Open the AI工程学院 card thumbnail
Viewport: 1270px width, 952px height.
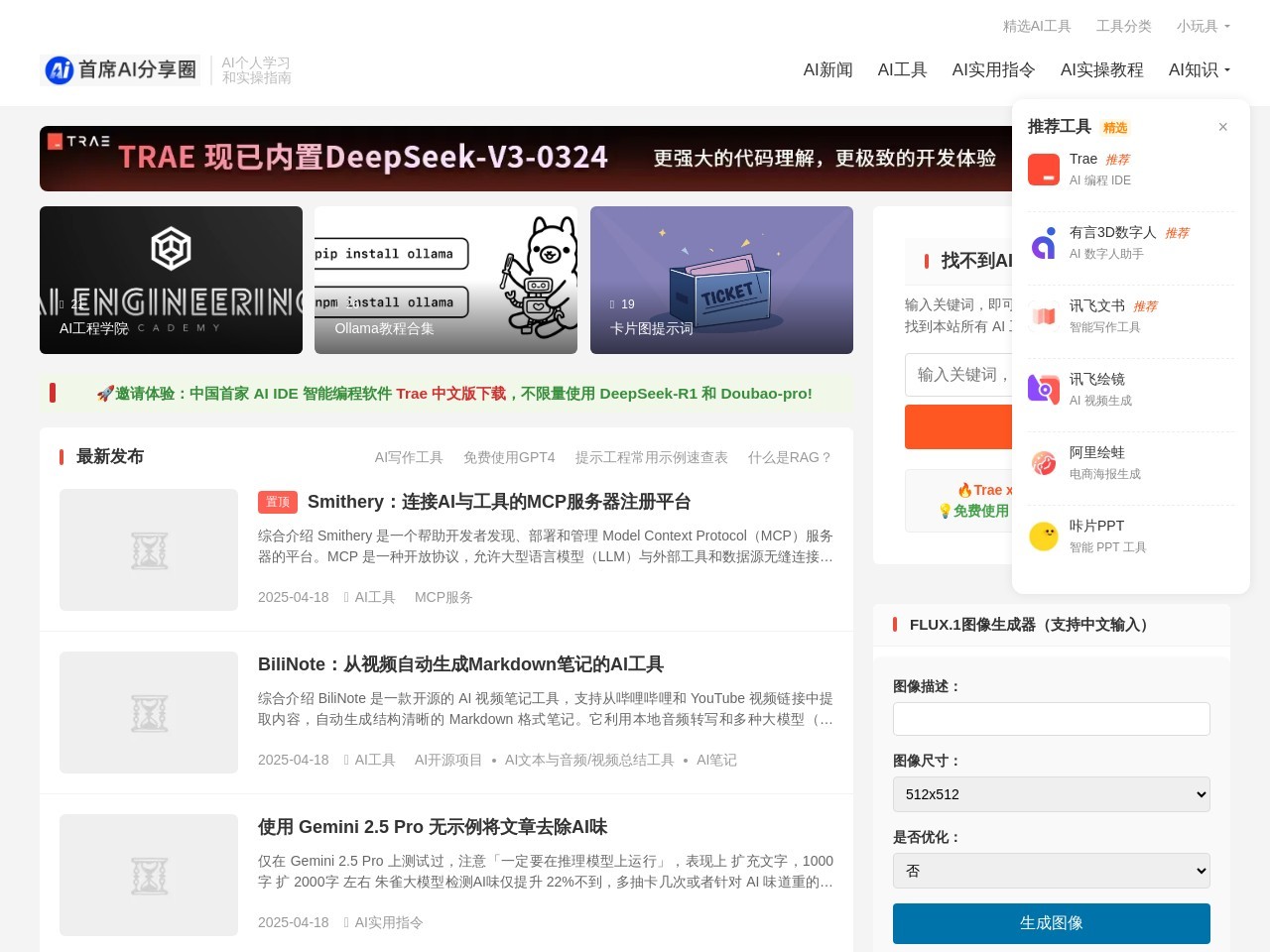pos(171,280)
